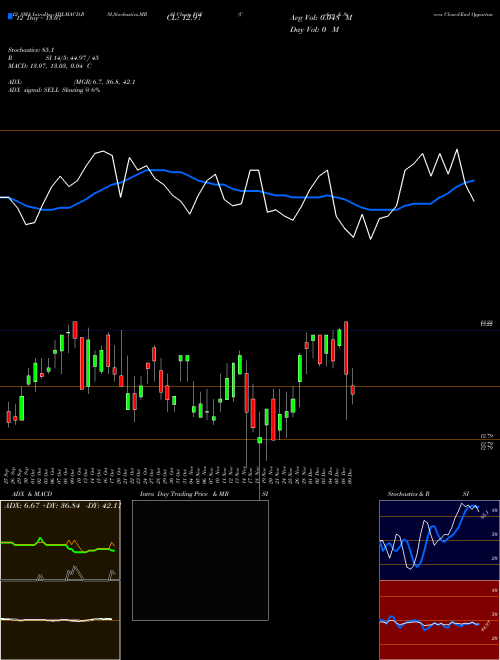This screenshot has height=660, width=500.
Task: Open the ADX indicator chart with green line
Action: point(60,540)
